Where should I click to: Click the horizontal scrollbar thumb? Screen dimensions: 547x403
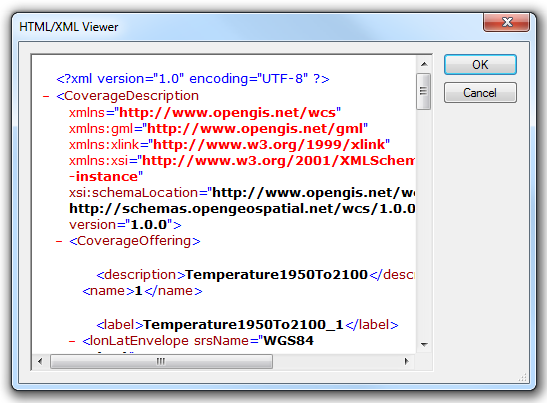point(161,361)
